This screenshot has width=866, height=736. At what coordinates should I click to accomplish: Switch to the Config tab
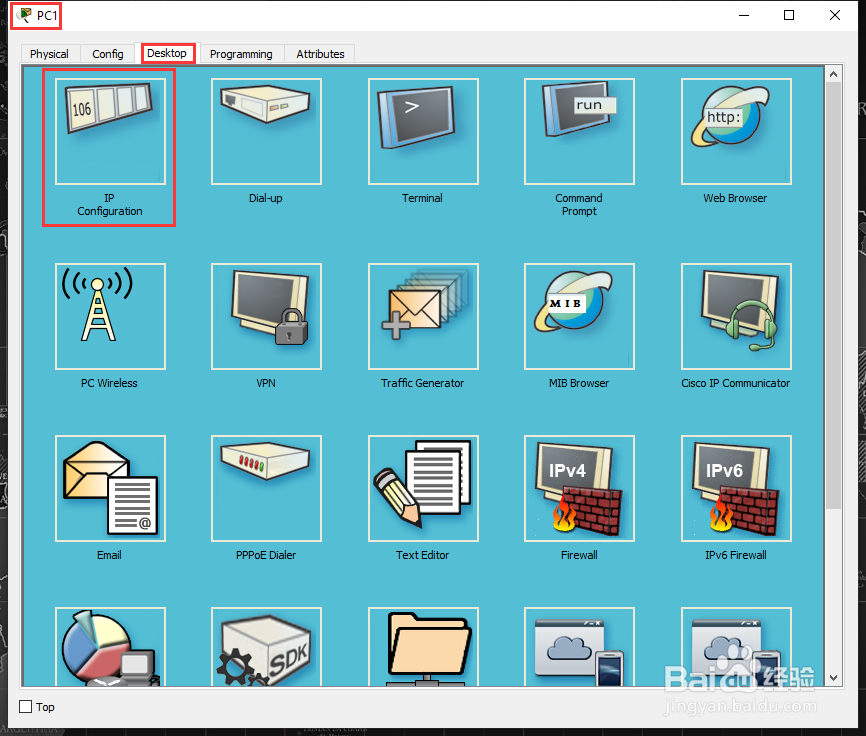pyautogui.click(x=108, y=54)
